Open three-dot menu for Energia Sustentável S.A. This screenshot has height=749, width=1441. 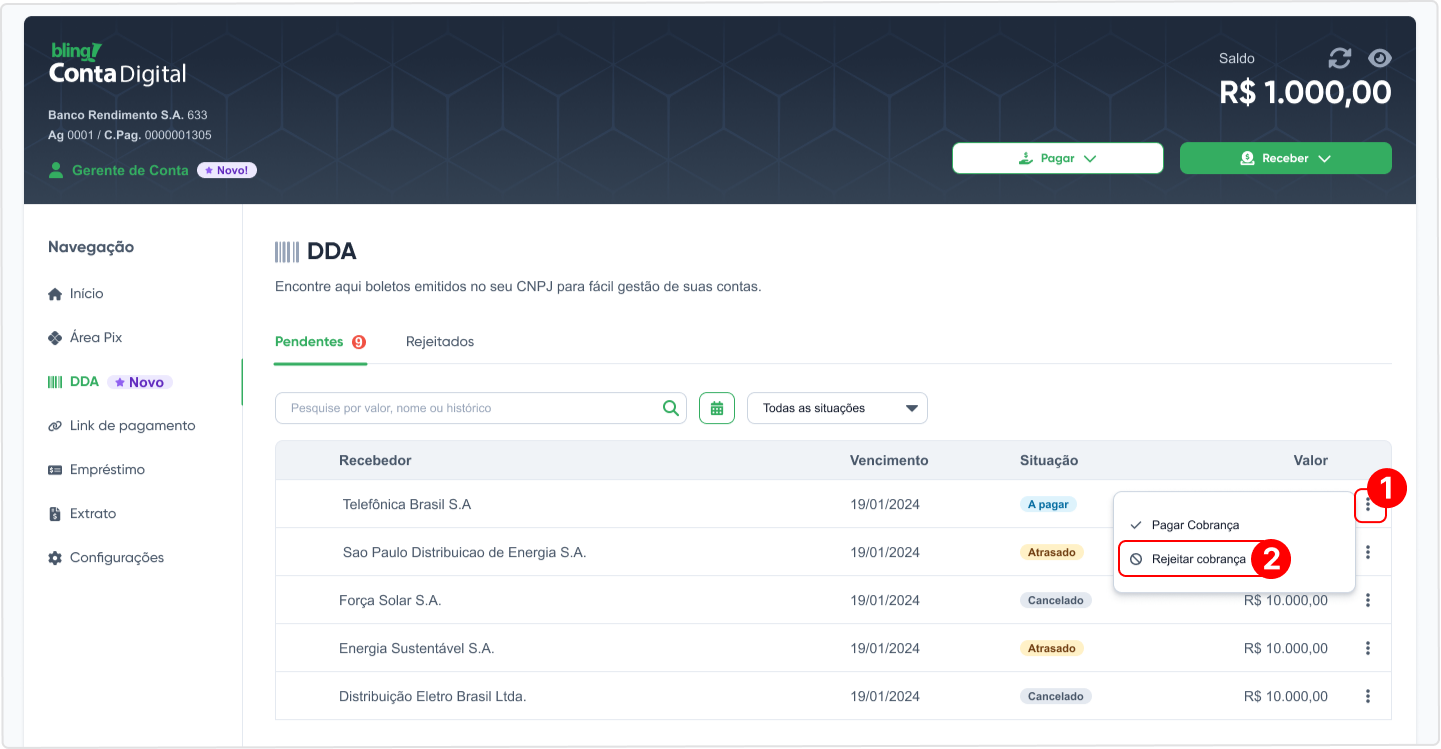click(x=1368, y=648)
